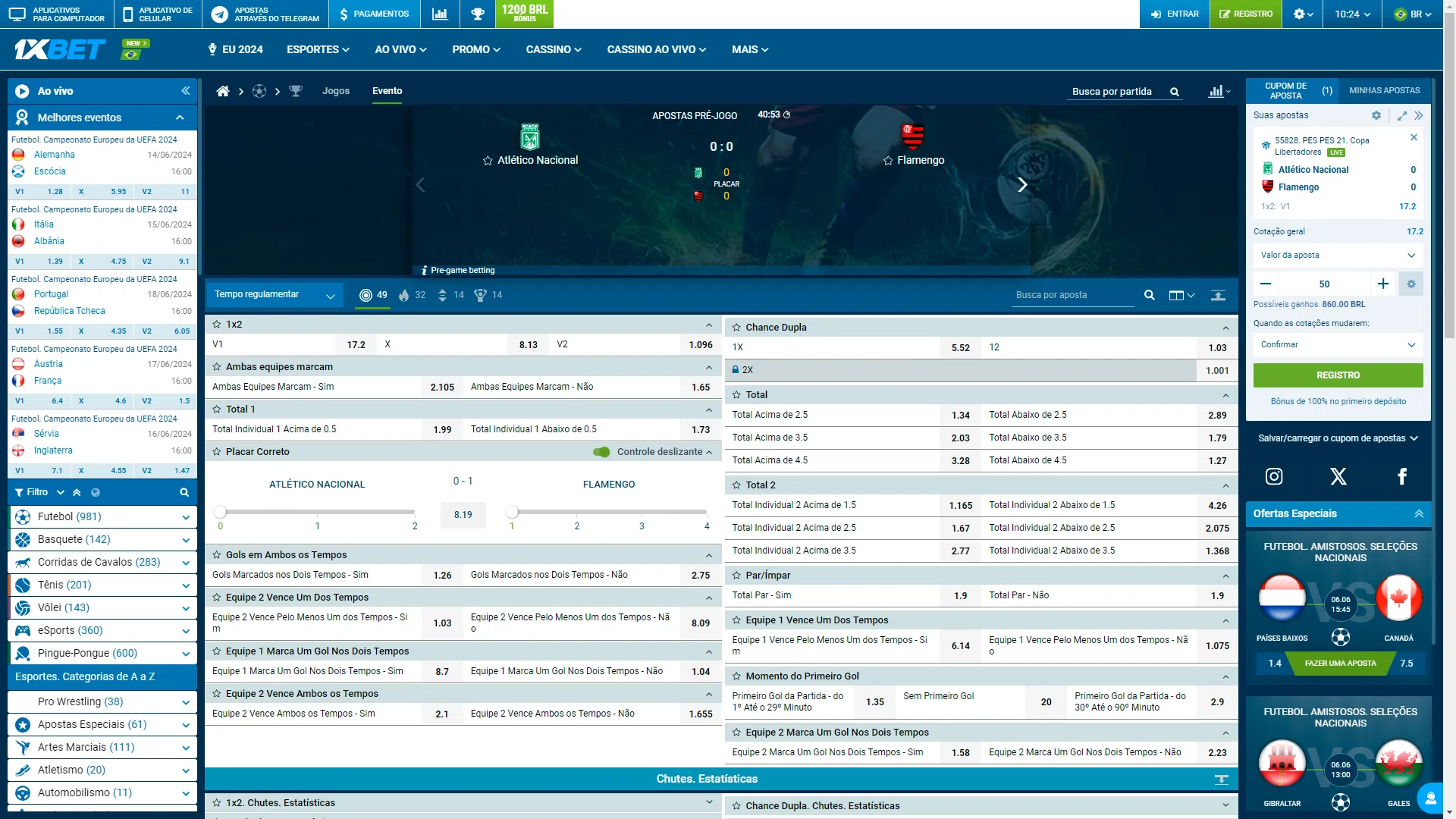Open CASSINO menu

(554, 49)
